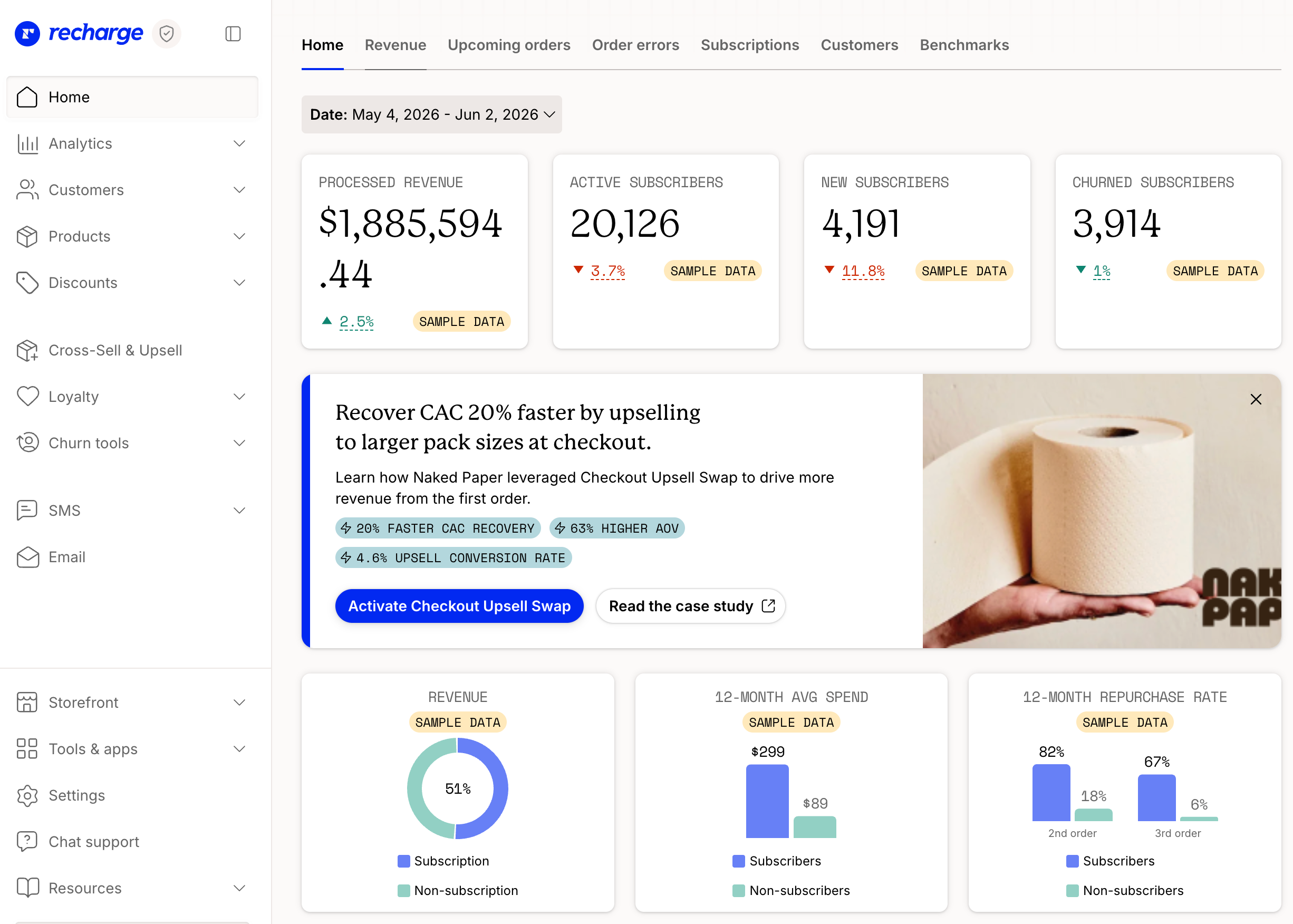Open Settings in the sidebar
The height and width of the screenshot is (924, 1293).
click(132, 795)
